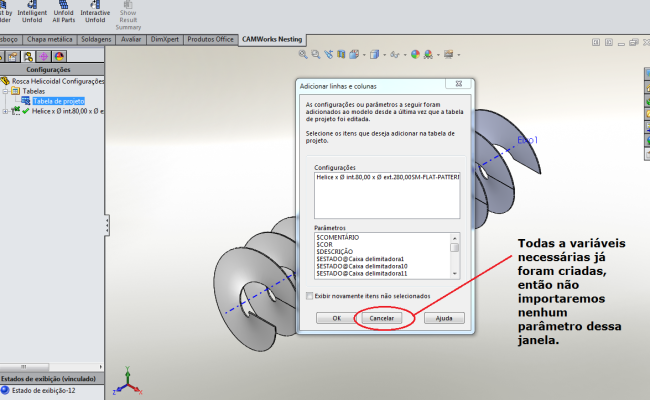
Task: Switch to the Produtos Office tab
Action: click(x=211, y=39)
